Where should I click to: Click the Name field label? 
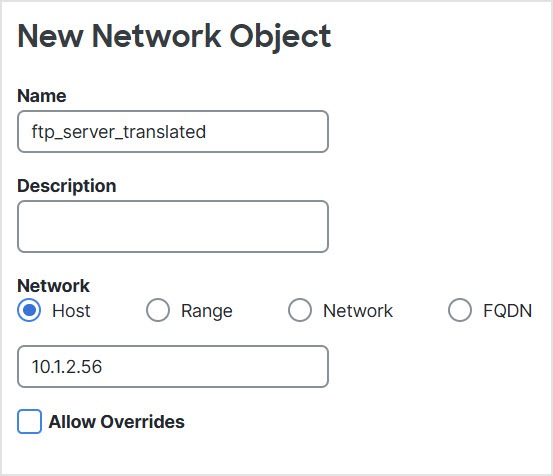(42, 96)
